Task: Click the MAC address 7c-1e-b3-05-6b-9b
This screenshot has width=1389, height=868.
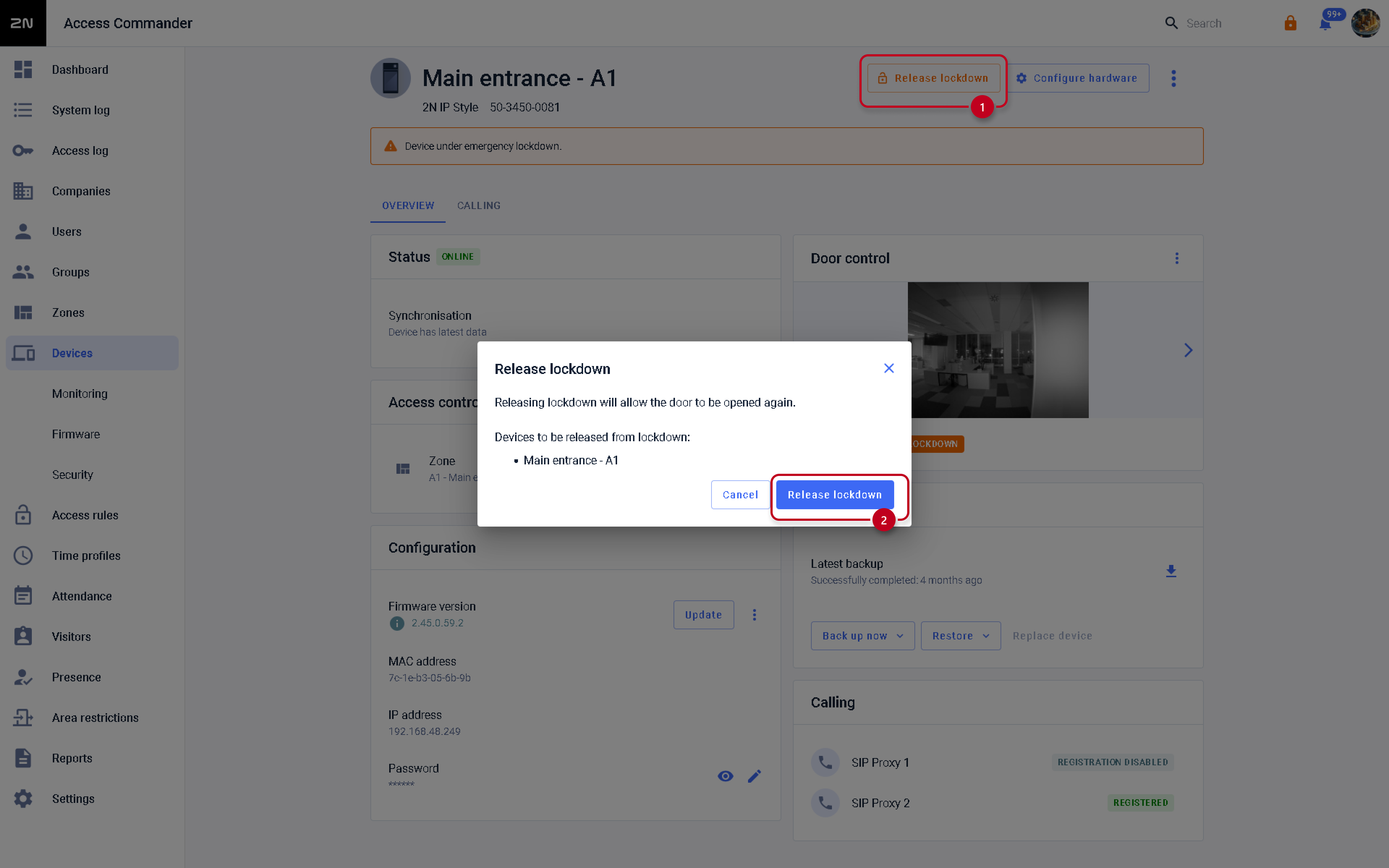Action: 429,678
